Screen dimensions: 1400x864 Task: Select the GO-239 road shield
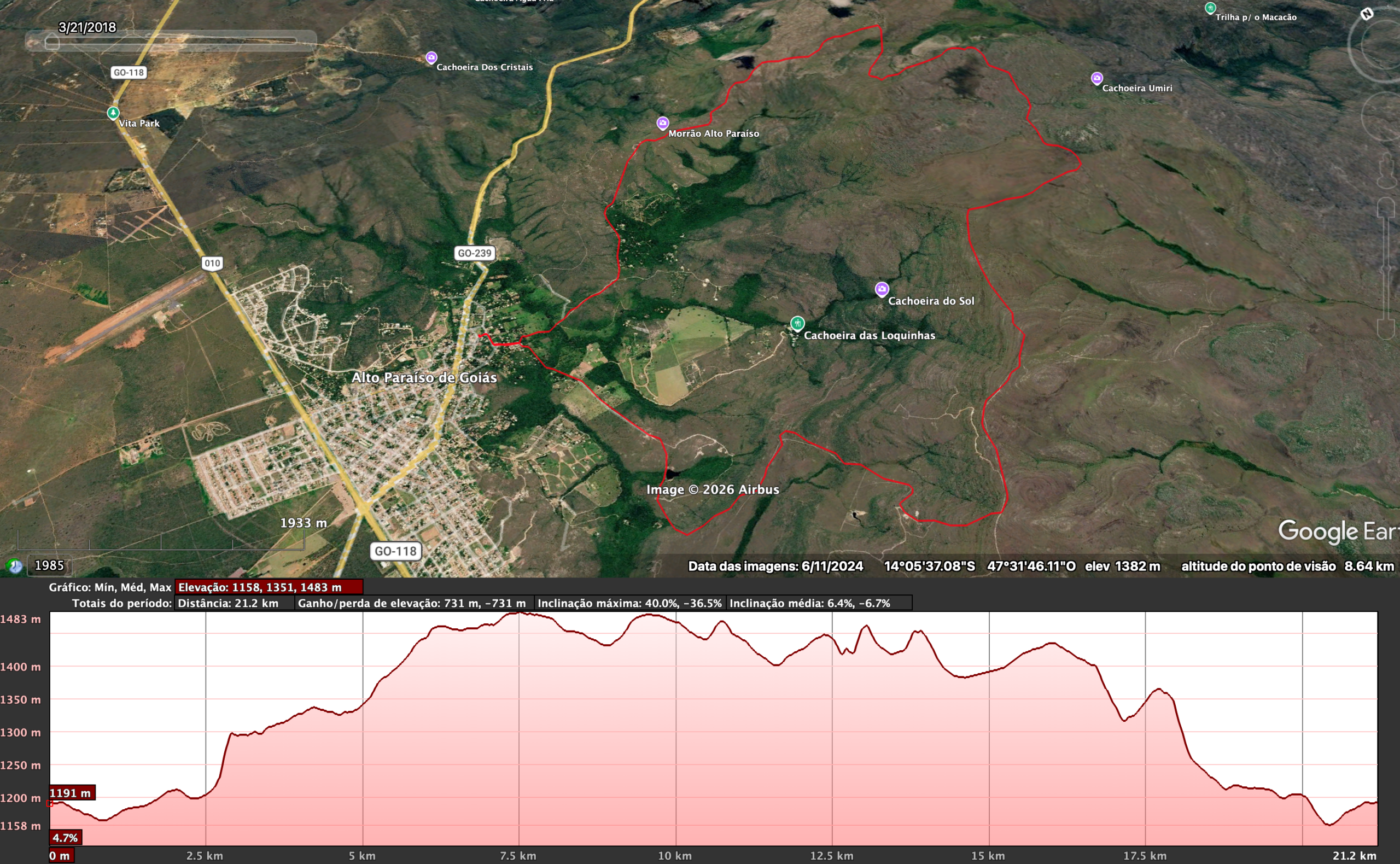476,253
